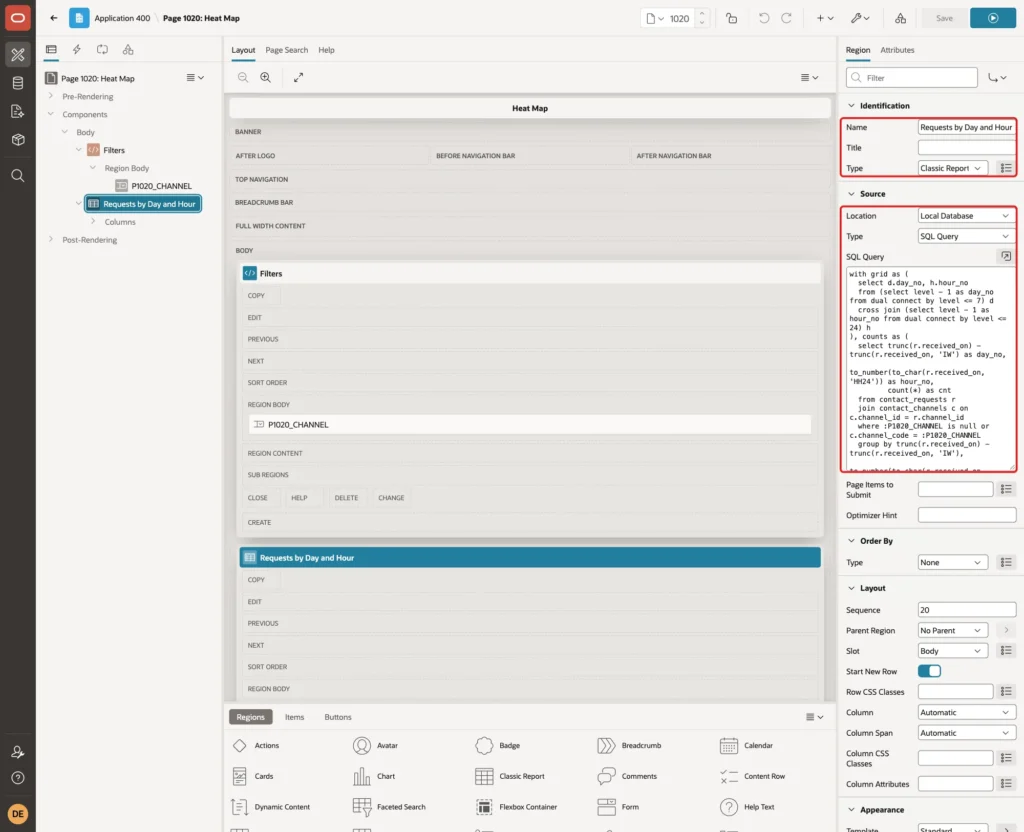The width and height of the screenshot is (1024, 832).
Task: Expand the Columns tree node
Action: point(93,221)
